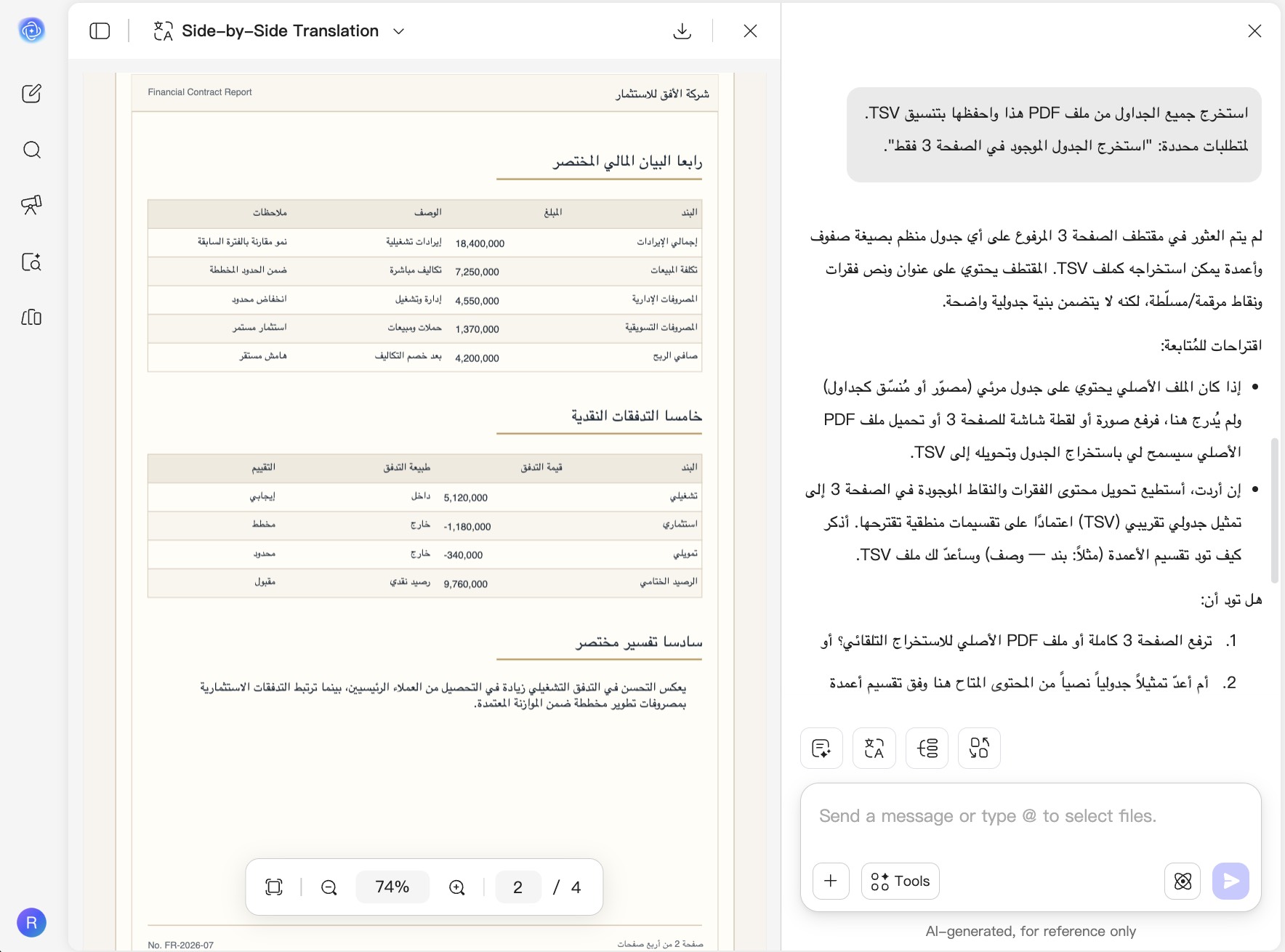Viewport: 1285px width, 952px height.
Task: Click the translation icon beside Side-by-Side Translation
Action: tap(163, 31)
